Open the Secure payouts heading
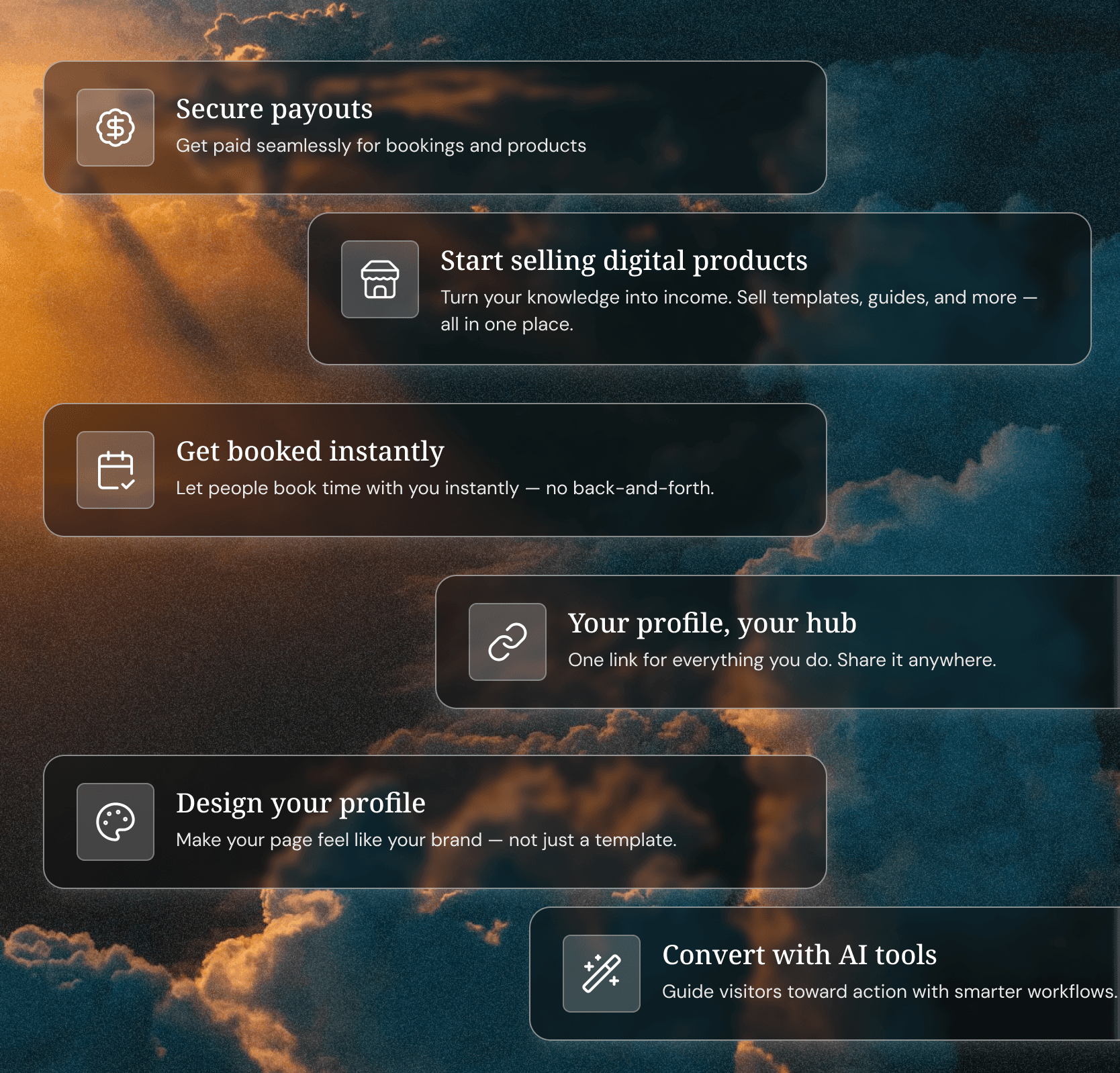The height and width of the screenshot is (1073, 1120). (x=274, y=109)
